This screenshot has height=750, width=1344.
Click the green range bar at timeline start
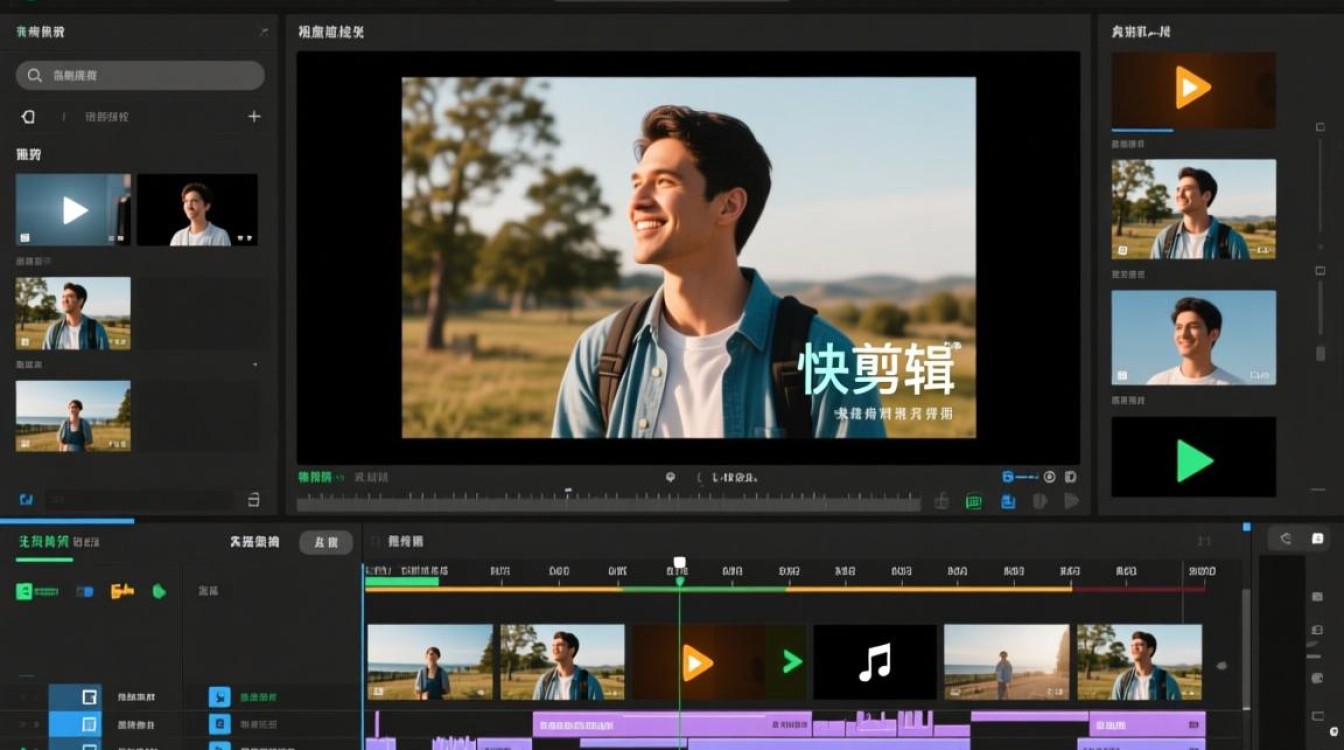402,581
